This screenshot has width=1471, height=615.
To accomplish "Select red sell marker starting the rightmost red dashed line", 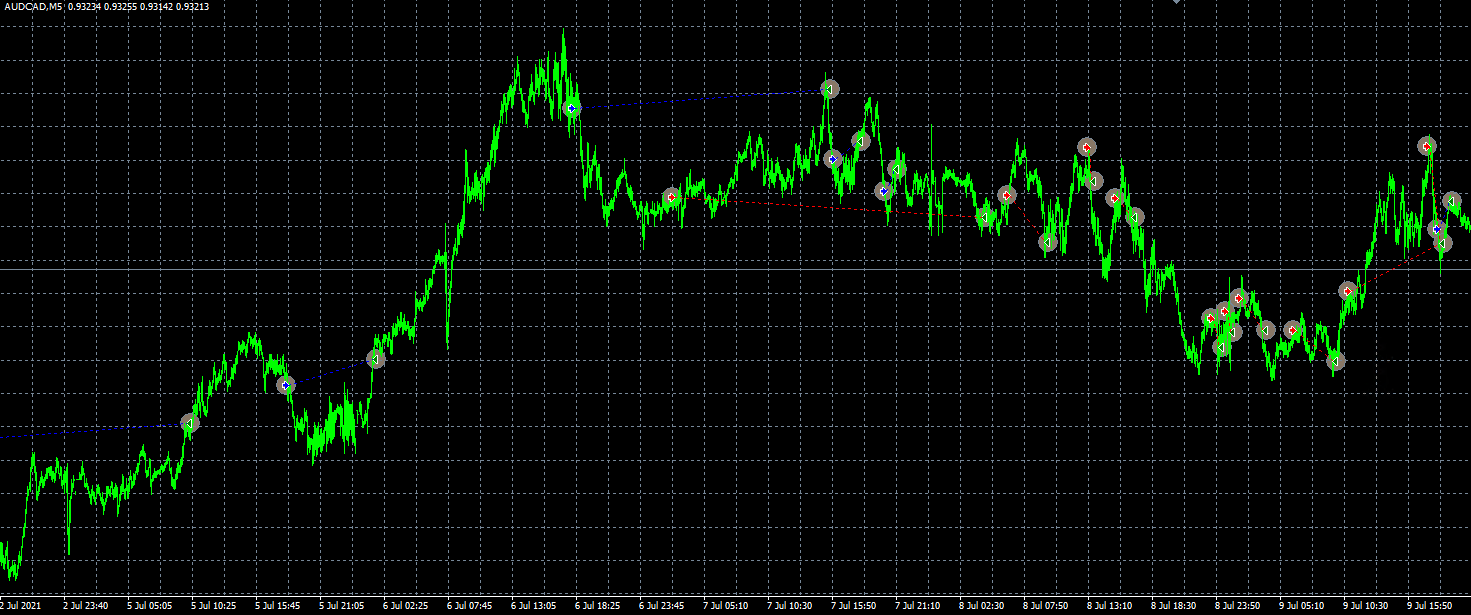I will [1348, 291].
